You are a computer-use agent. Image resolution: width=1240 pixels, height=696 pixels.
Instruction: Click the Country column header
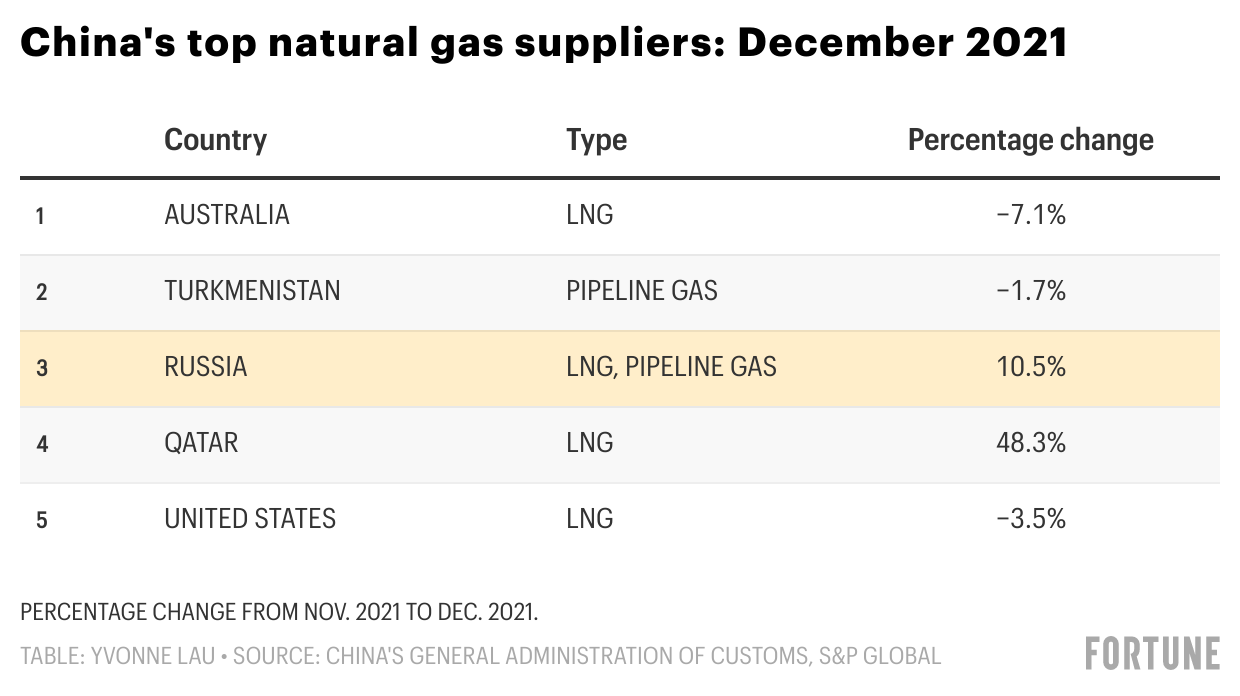215,139
